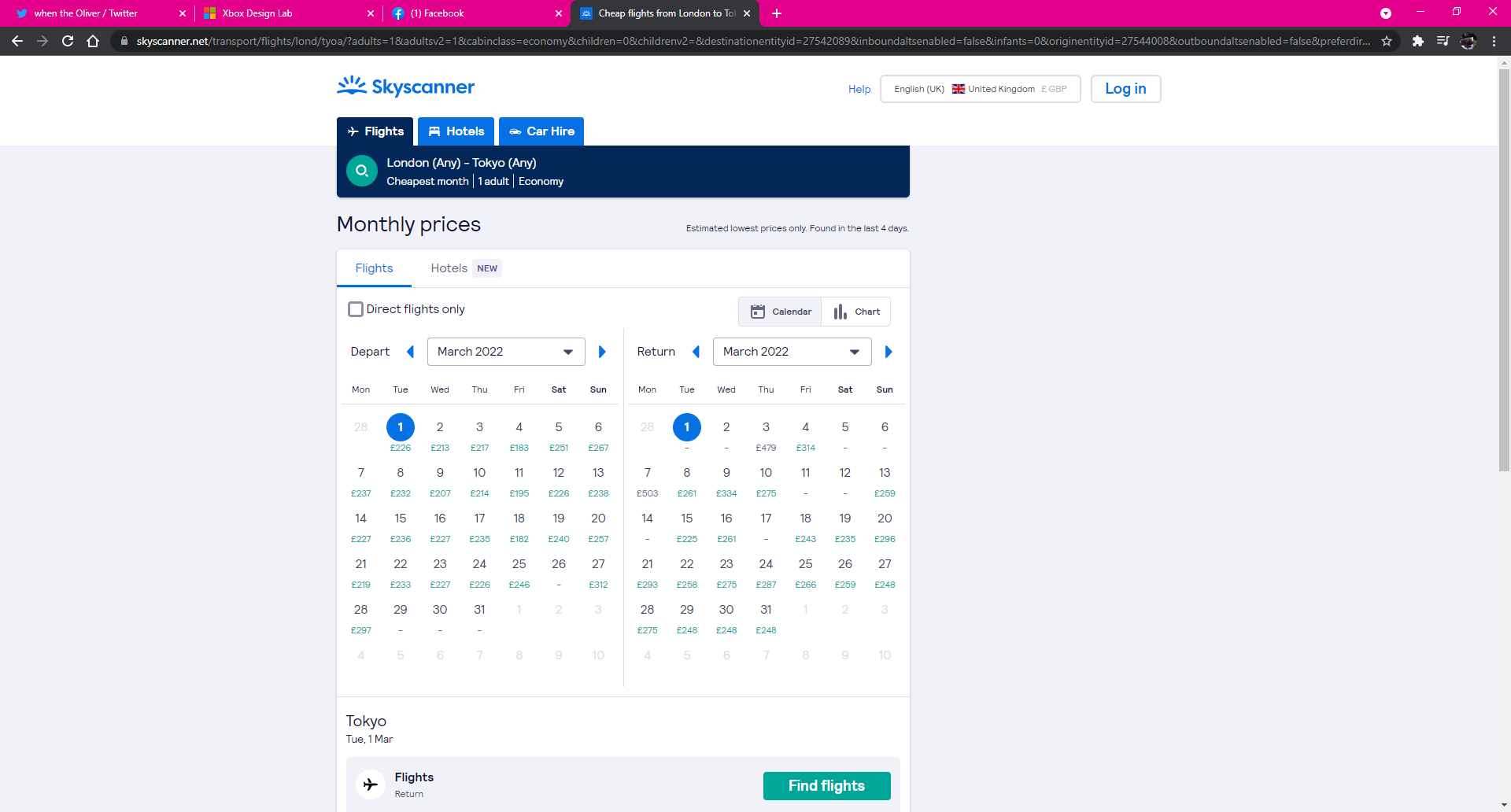1511x812 pixels.
Task: Open the Car Hire tab
Action: click(541, 131)
